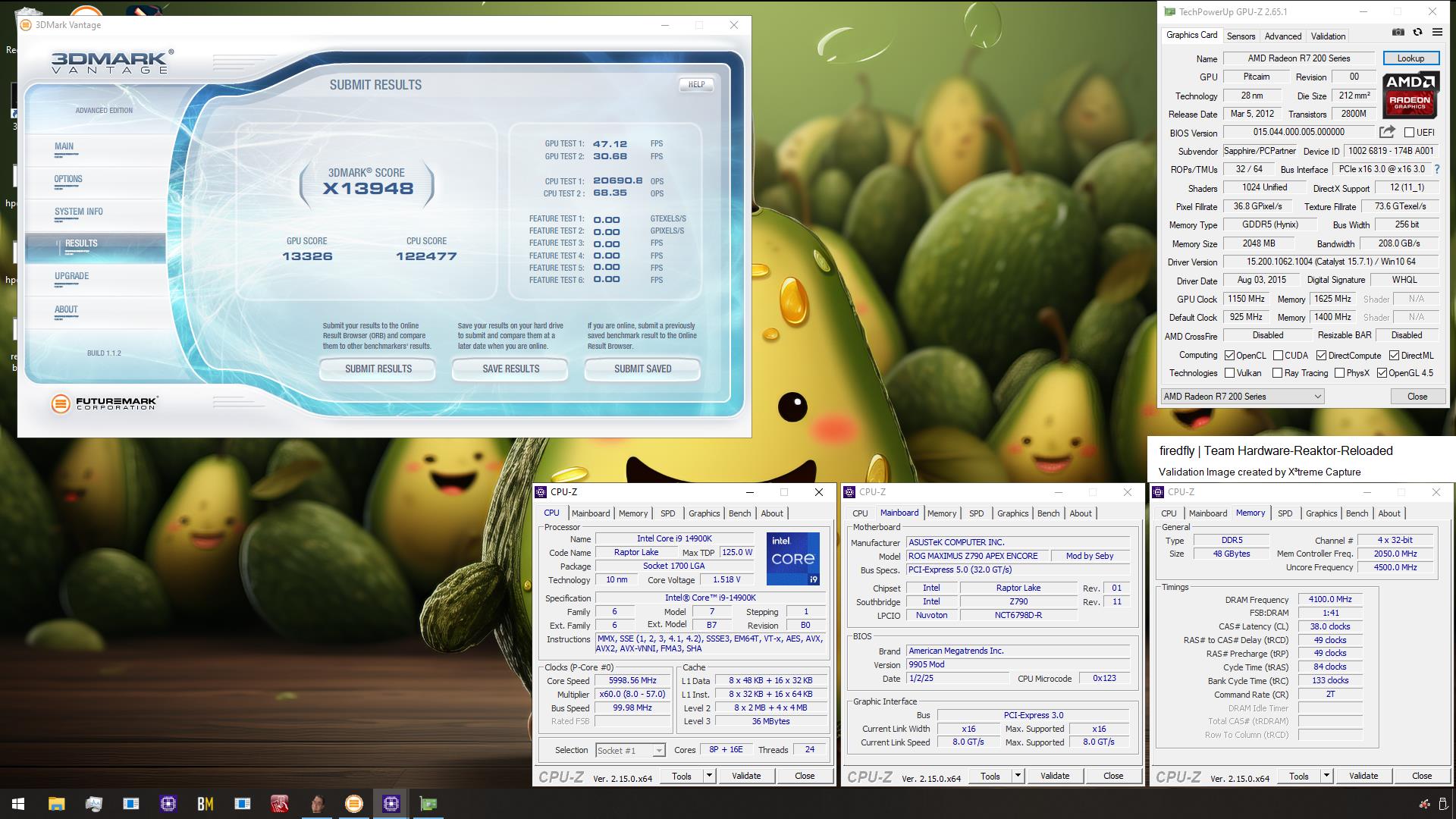Enable the UEFI checkbox in GPU-Z
Image resolution: width=1456 pixels, height=819 pixels.
click(x=1409, y=133)
